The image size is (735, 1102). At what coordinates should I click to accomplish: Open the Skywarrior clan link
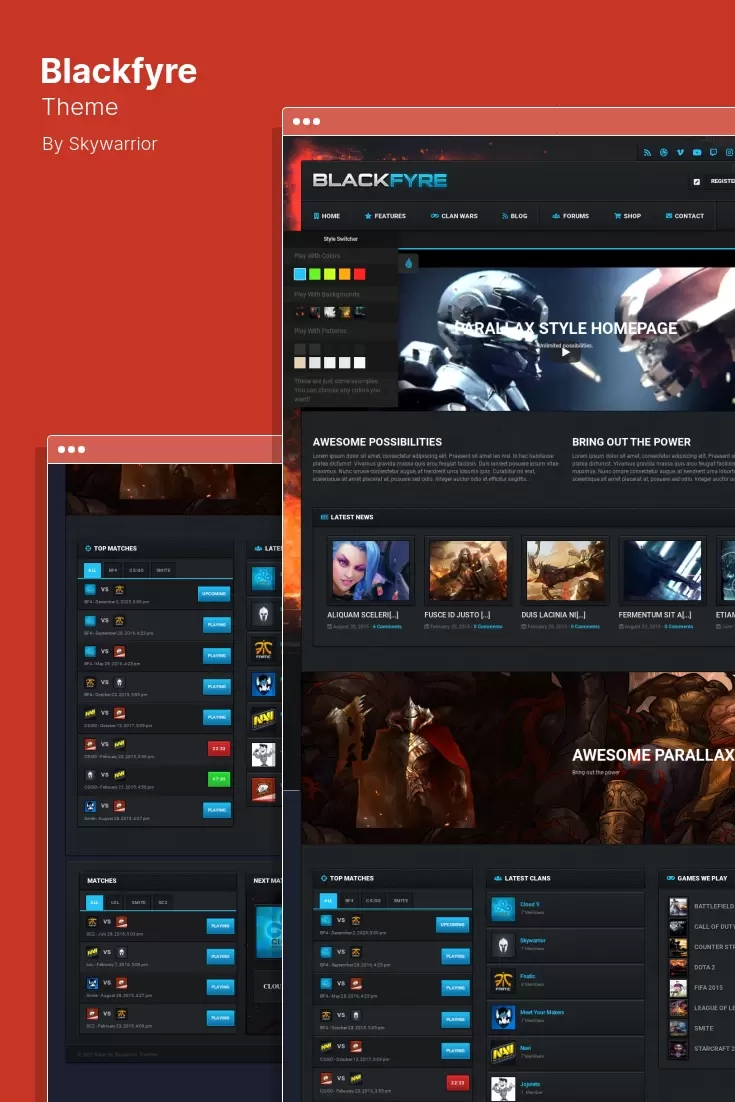pyautogui.click(x=533, y=940)
